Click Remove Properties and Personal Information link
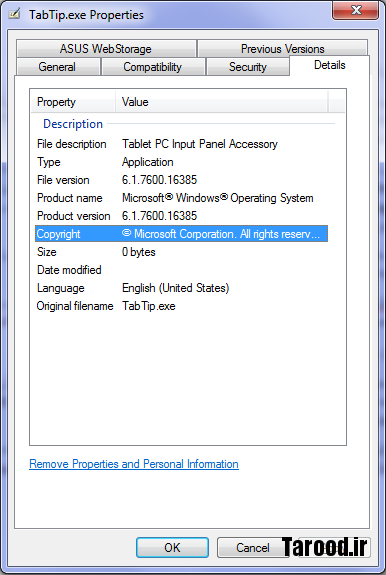386x575 pixels. click(x=134, y=464)
